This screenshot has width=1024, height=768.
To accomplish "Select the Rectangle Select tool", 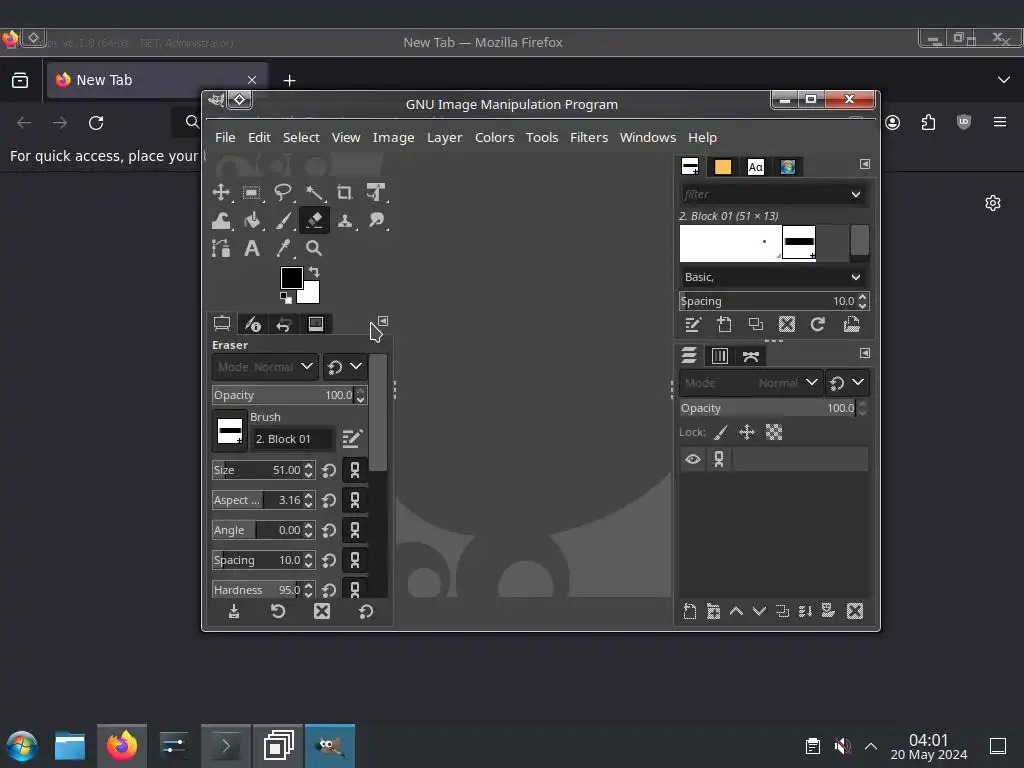I will [251, 192].
